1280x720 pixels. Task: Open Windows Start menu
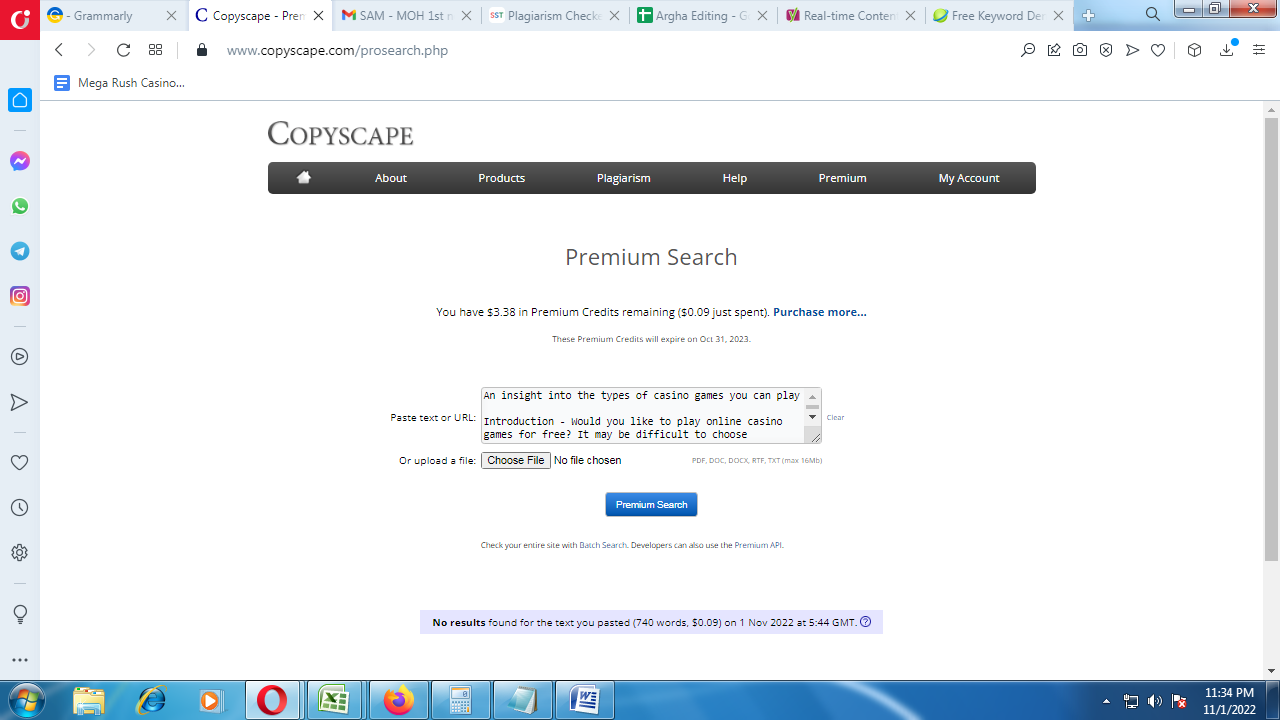point(26,698)
